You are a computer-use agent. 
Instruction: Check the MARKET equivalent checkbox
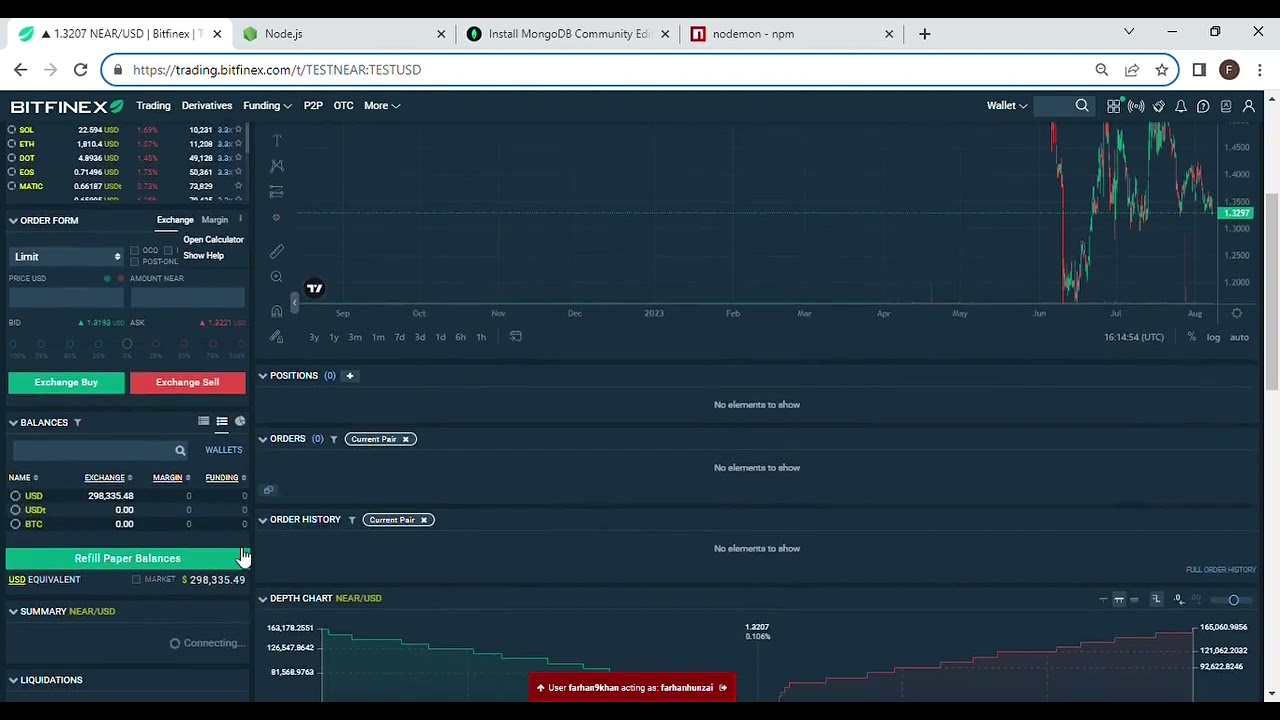coord(136,580)
